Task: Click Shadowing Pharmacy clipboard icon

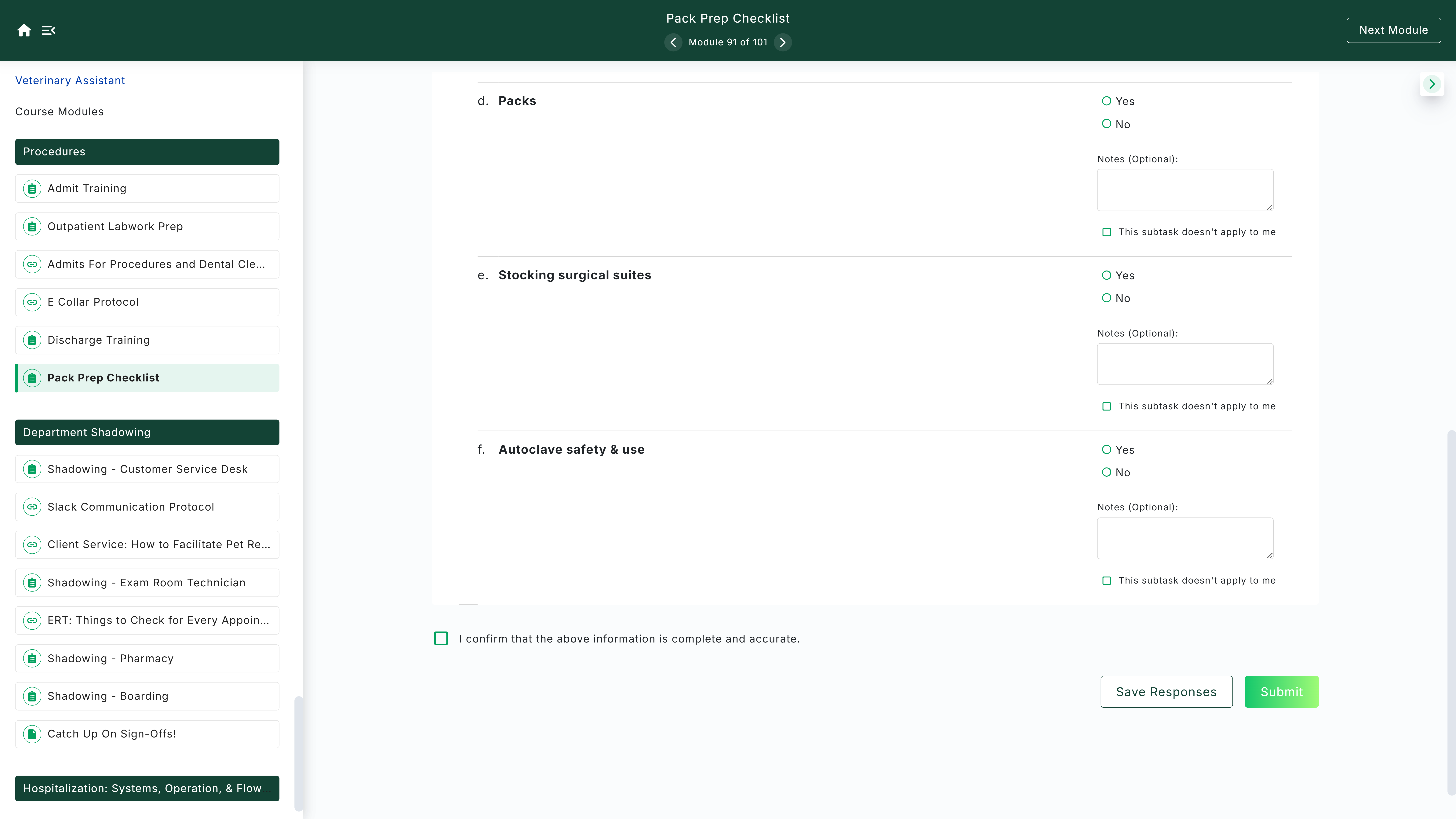Action: tap(32, 658)
